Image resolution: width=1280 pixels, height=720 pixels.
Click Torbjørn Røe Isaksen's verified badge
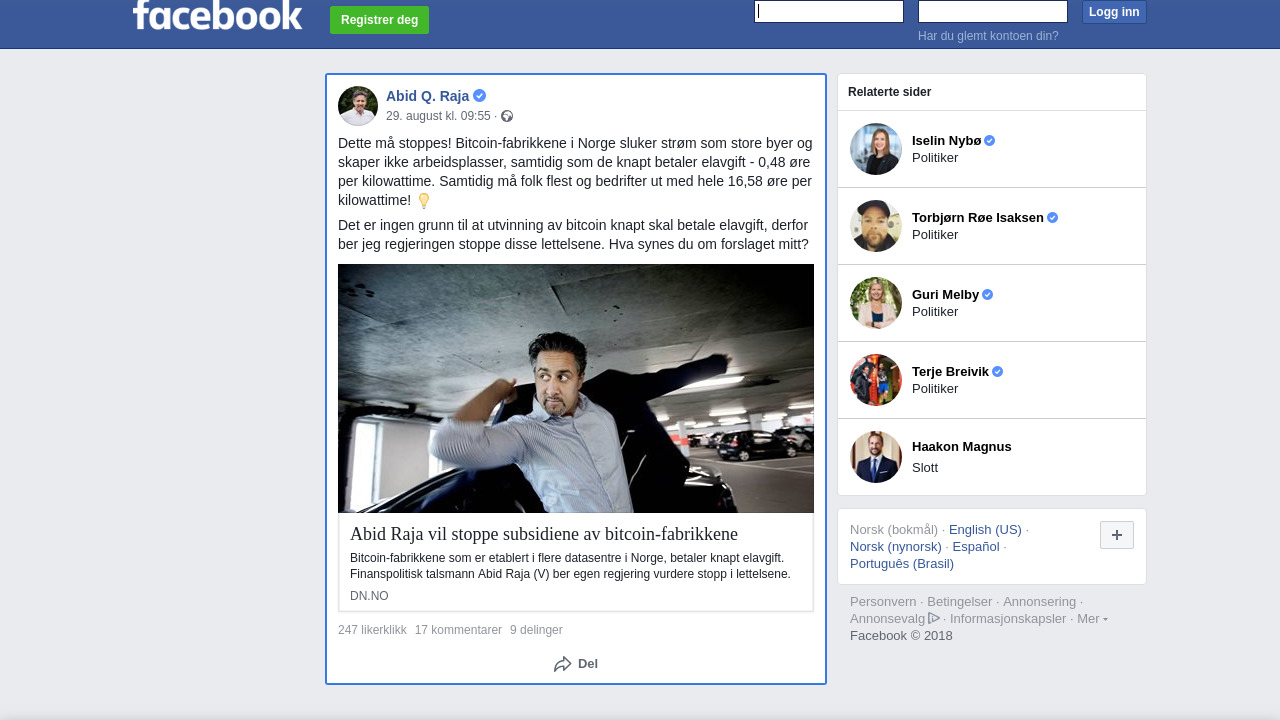click(1053, 218)
